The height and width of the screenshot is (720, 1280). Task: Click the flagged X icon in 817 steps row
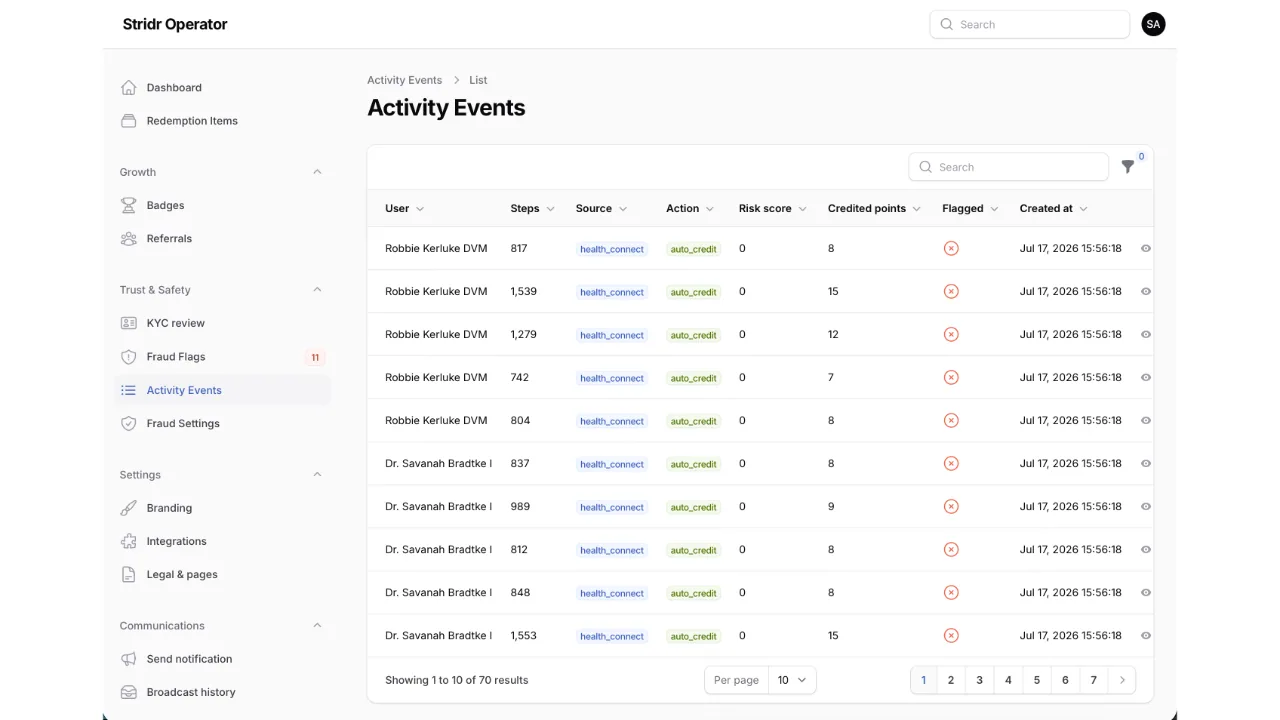tap(951, 248)
